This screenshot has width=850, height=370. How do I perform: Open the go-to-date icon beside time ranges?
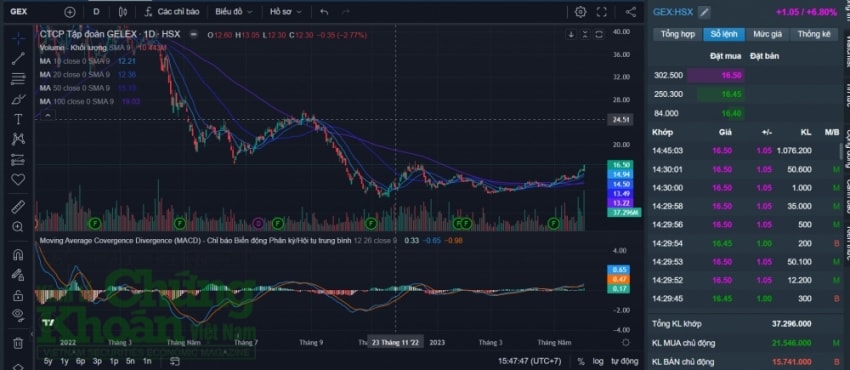pos(175,361)
